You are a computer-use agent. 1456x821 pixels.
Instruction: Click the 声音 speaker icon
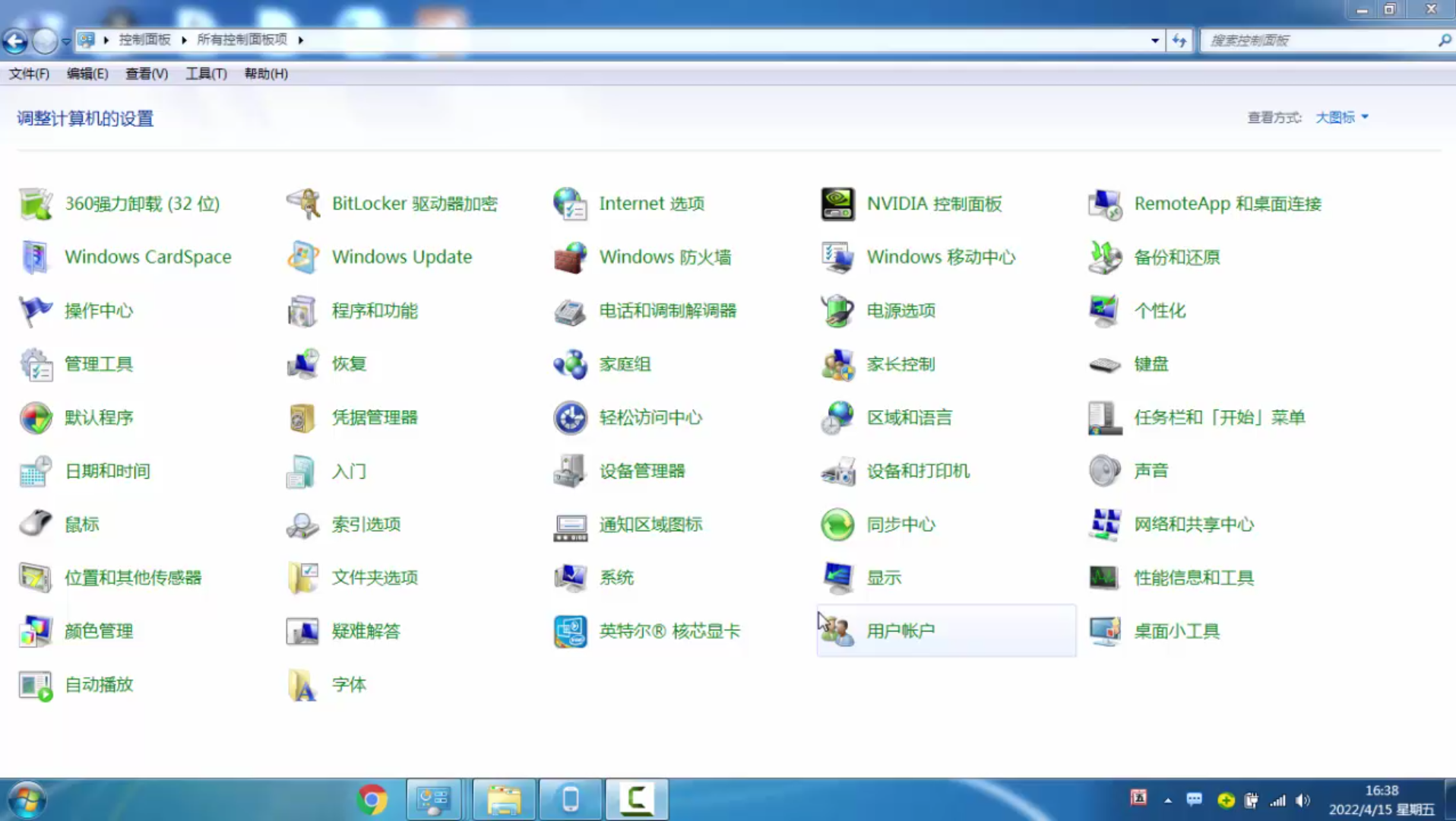[1106, 471]
